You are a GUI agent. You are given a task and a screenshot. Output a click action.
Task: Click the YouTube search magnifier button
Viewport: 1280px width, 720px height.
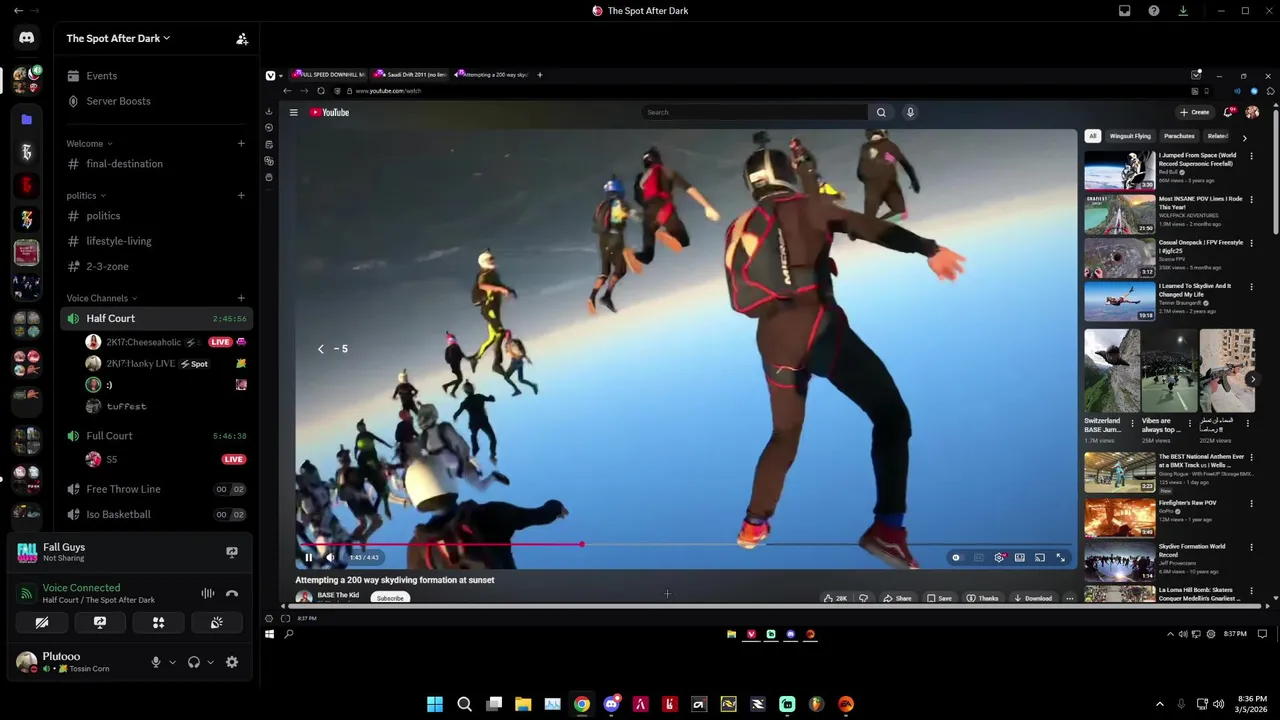pos(881,113)
